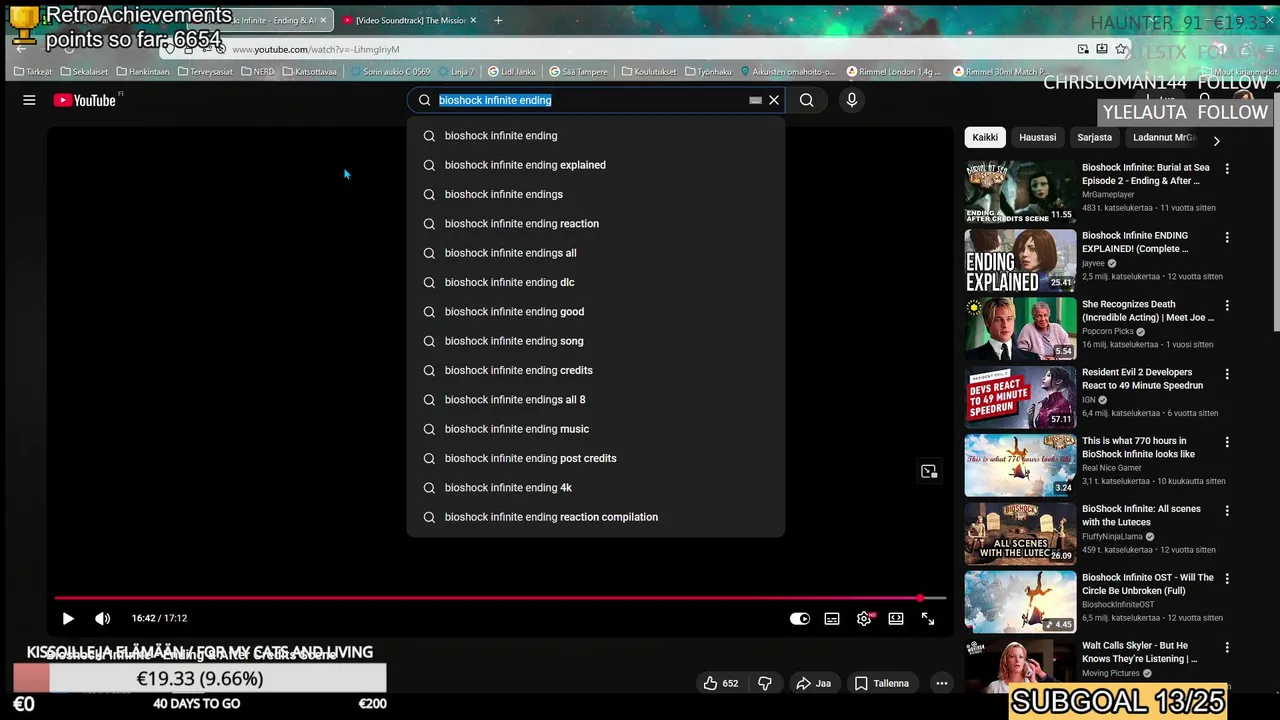Open Burial at Sea Episode 2 thumbnail
1280x720 pixels.
click(1020, 192)
